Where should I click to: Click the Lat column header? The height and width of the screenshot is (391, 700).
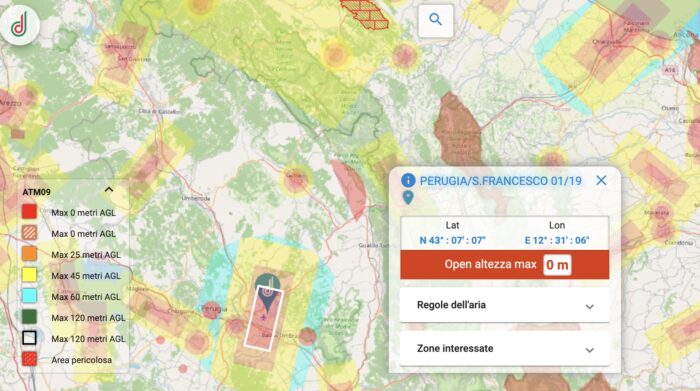452,225
